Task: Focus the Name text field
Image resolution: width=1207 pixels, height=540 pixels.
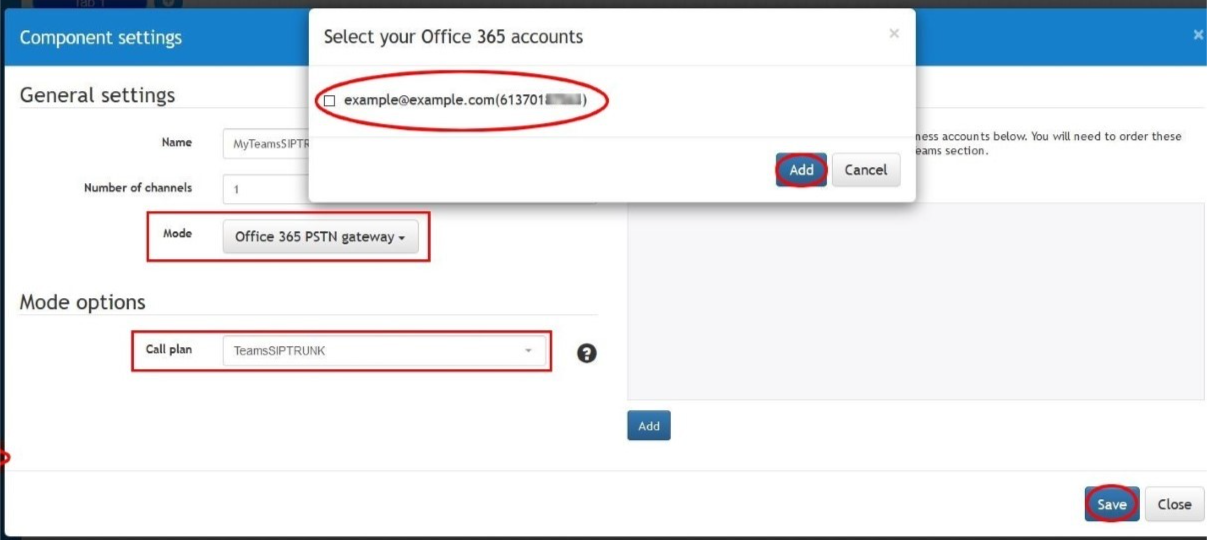Action: 266,144
